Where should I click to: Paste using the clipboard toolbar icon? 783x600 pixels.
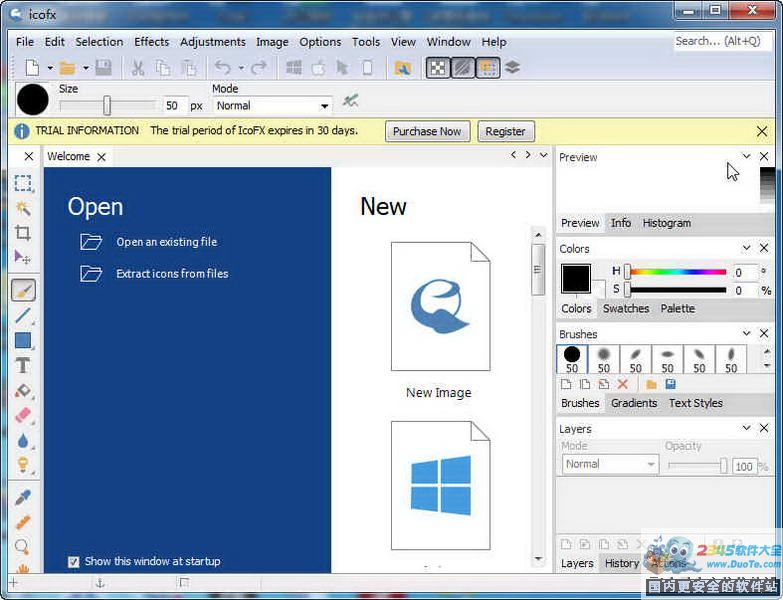(x=189, y=67)
